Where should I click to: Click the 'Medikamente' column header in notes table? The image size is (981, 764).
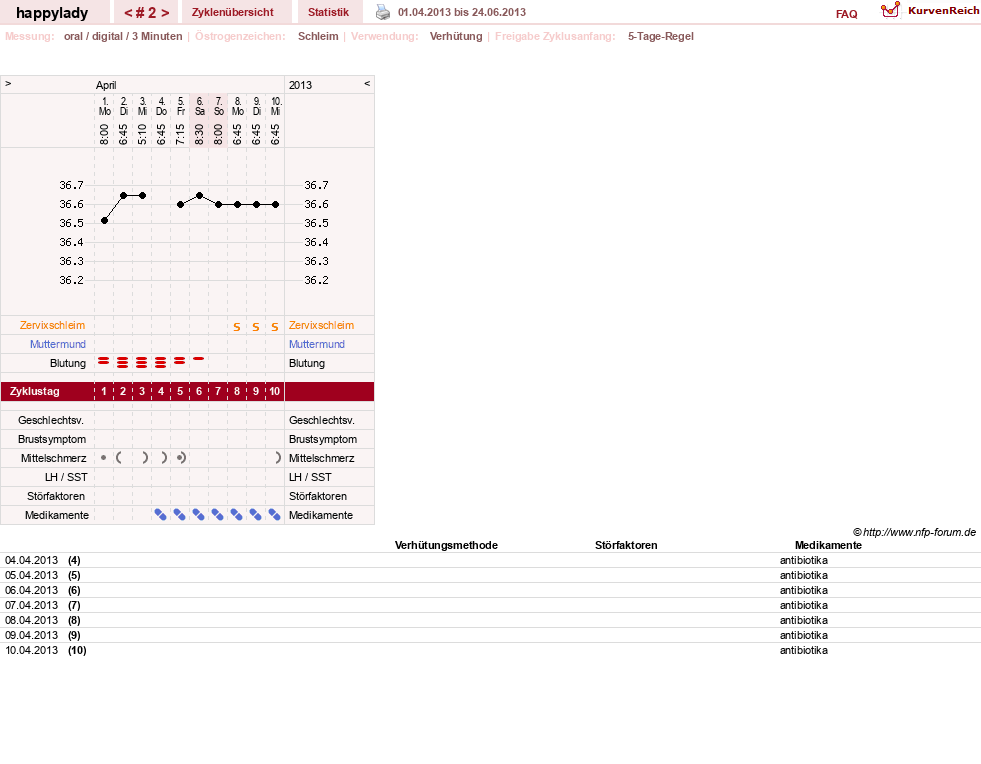828,545
